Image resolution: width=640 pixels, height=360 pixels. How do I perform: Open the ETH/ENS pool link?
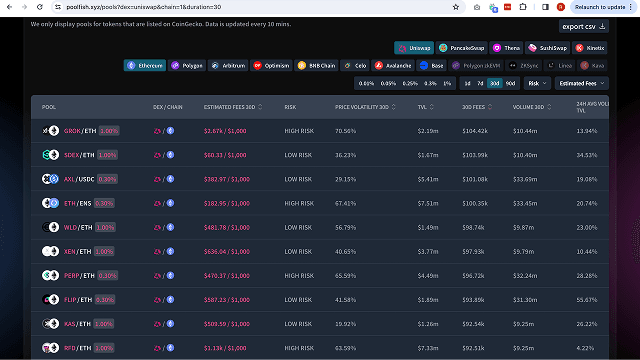click(x=78, y=203)
